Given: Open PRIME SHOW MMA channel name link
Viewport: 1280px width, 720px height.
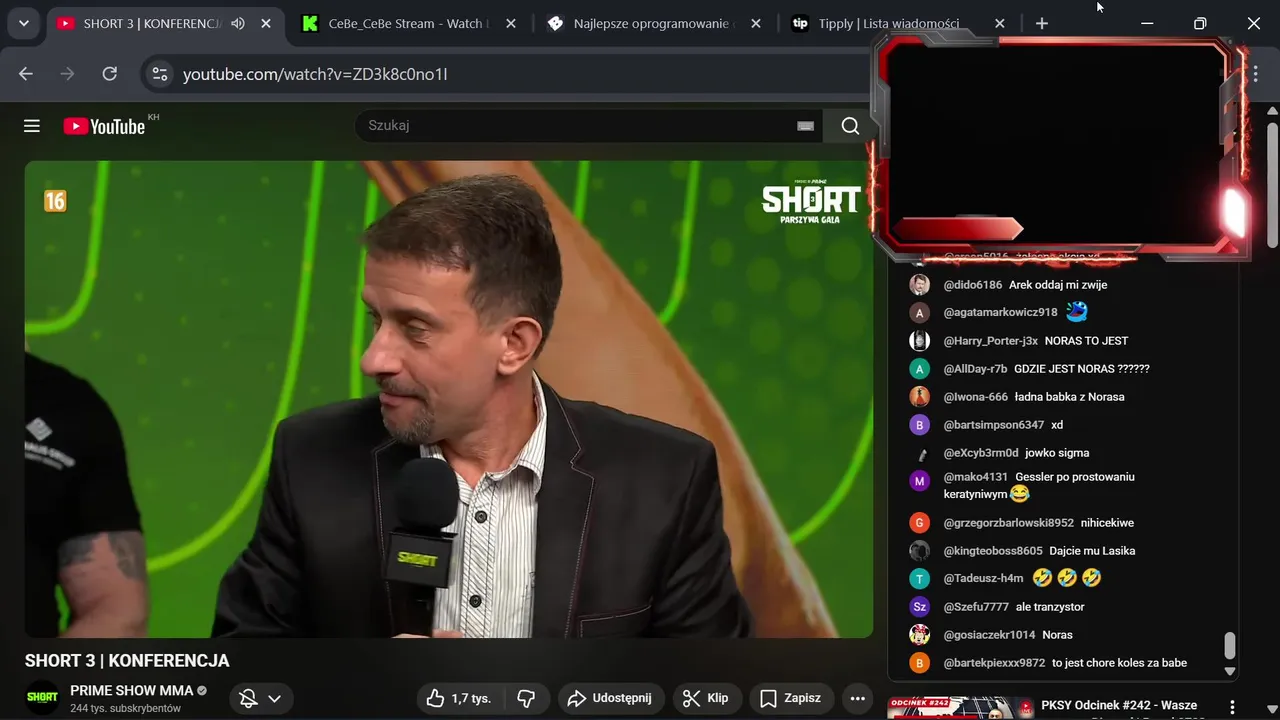Looking at the screenshot, I should tap(131, 690).
